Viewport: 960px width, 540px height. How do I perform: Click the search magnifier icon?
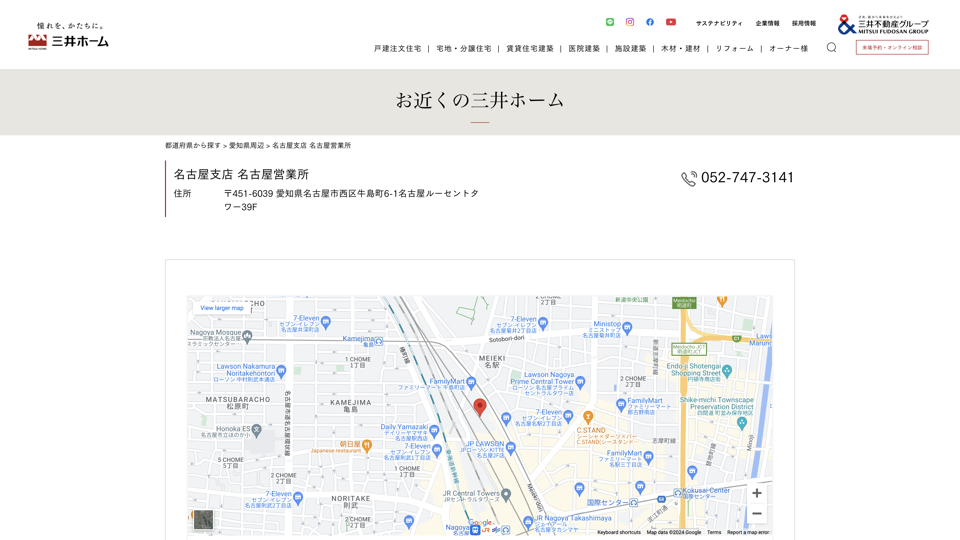coord(831,47)
